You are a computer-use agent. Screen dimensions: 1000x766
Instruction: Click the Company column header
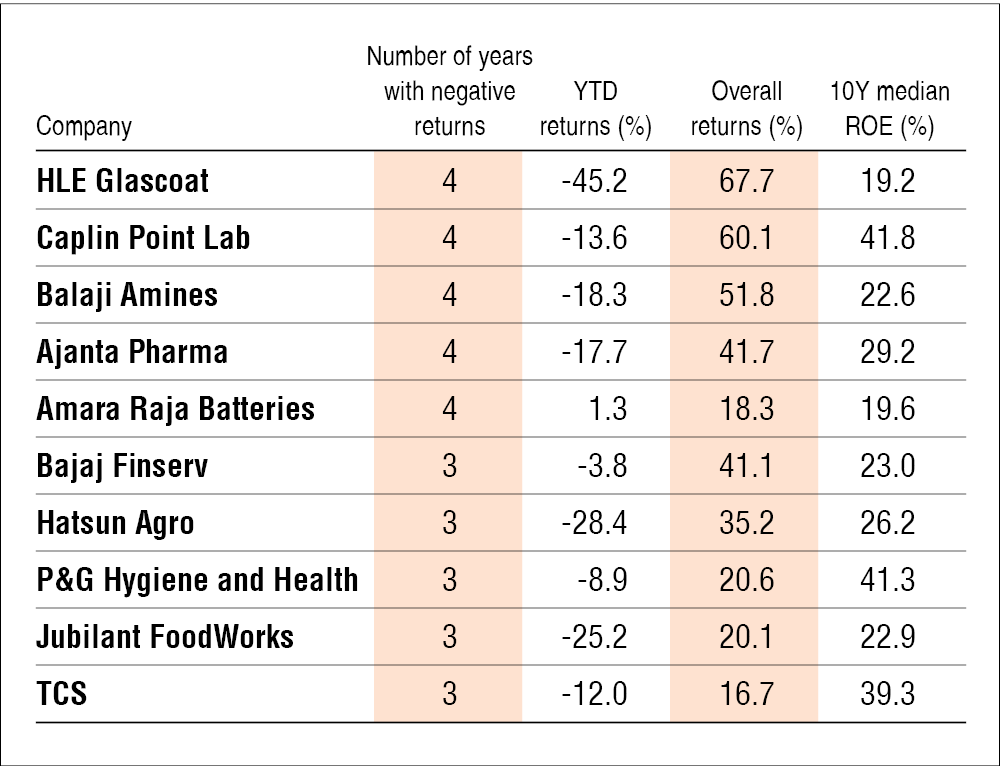click(x=84, y=128)
